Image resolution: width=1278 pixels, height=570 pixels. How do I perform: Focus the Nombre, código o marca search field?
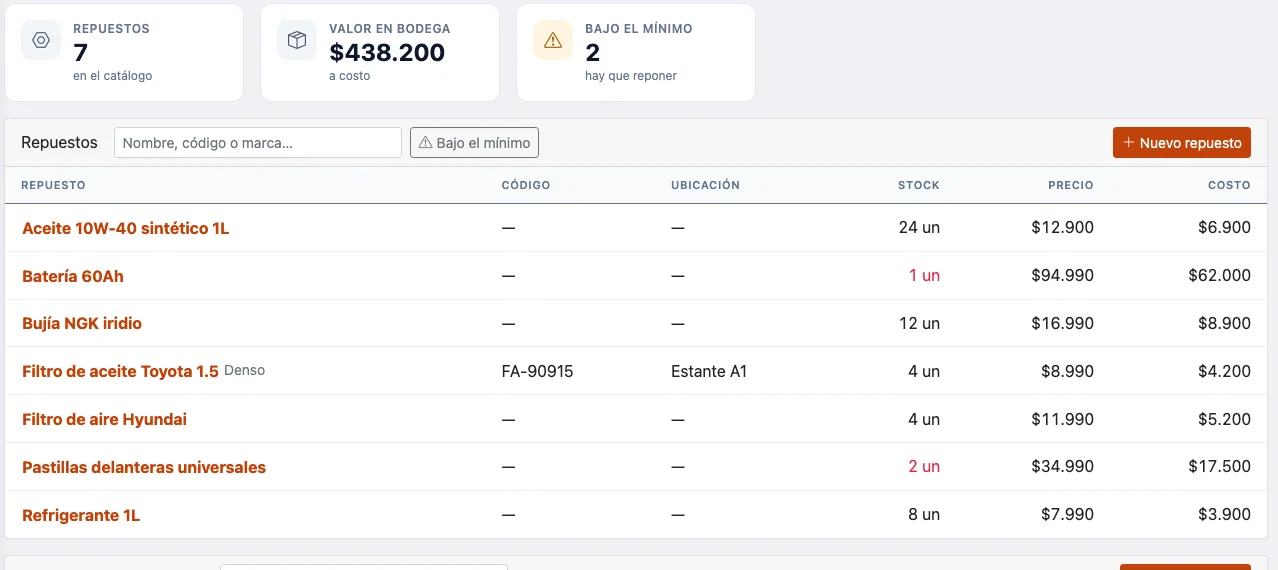(x=258, y=143)
